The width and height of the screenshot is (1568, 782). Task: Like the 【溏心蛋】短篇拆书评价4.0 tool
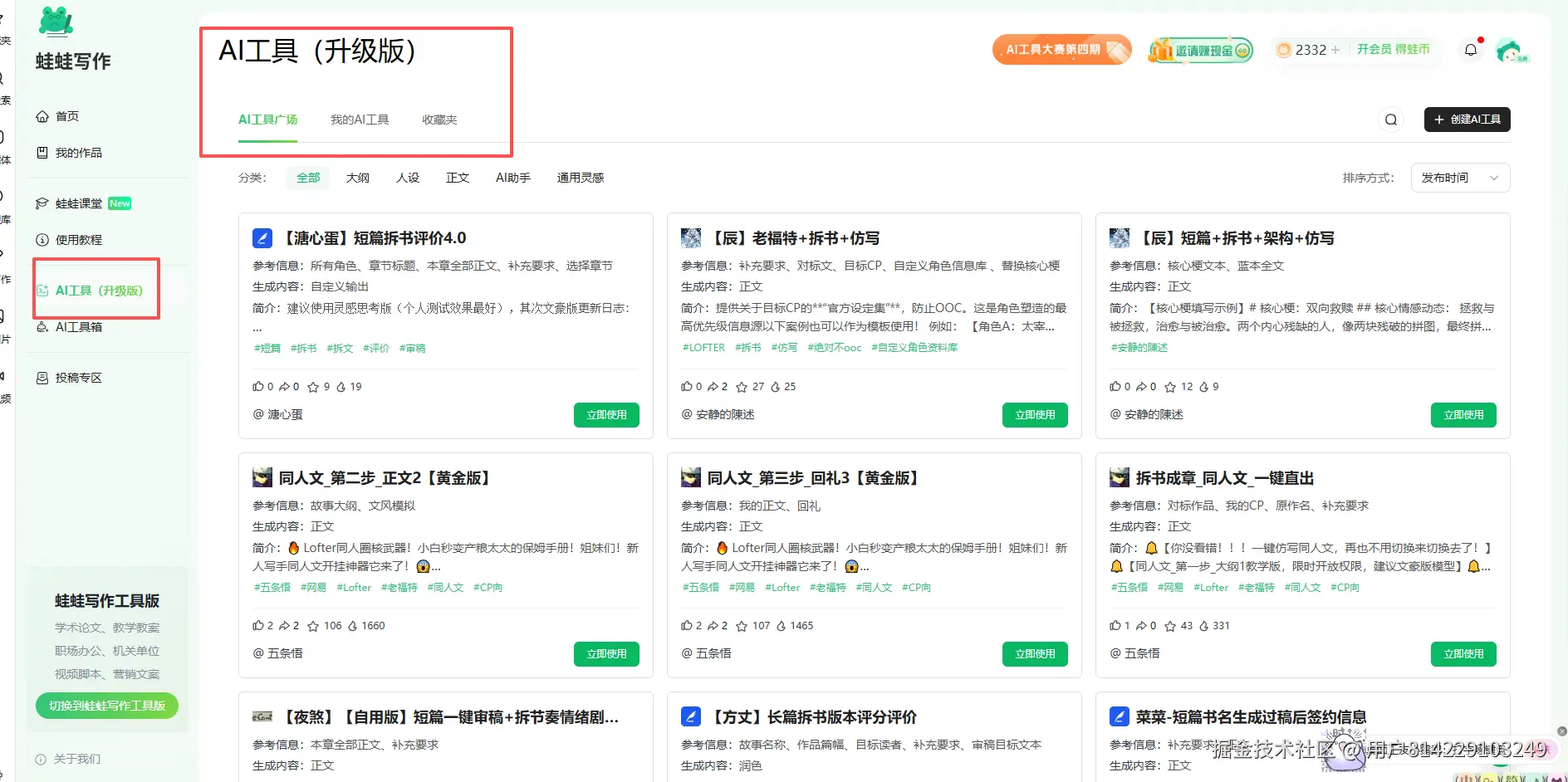258,387
